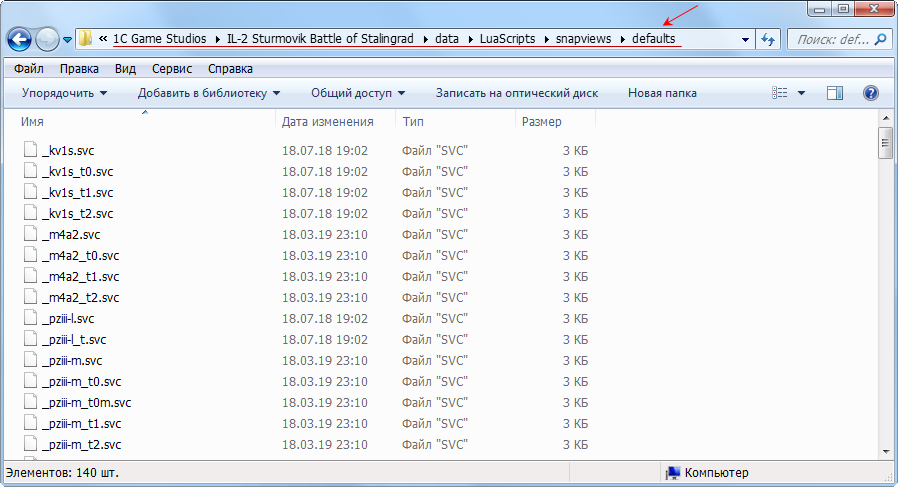Toggle the preview pane icon
This screenshot has height=487, width=898.
tap(835, 93)
